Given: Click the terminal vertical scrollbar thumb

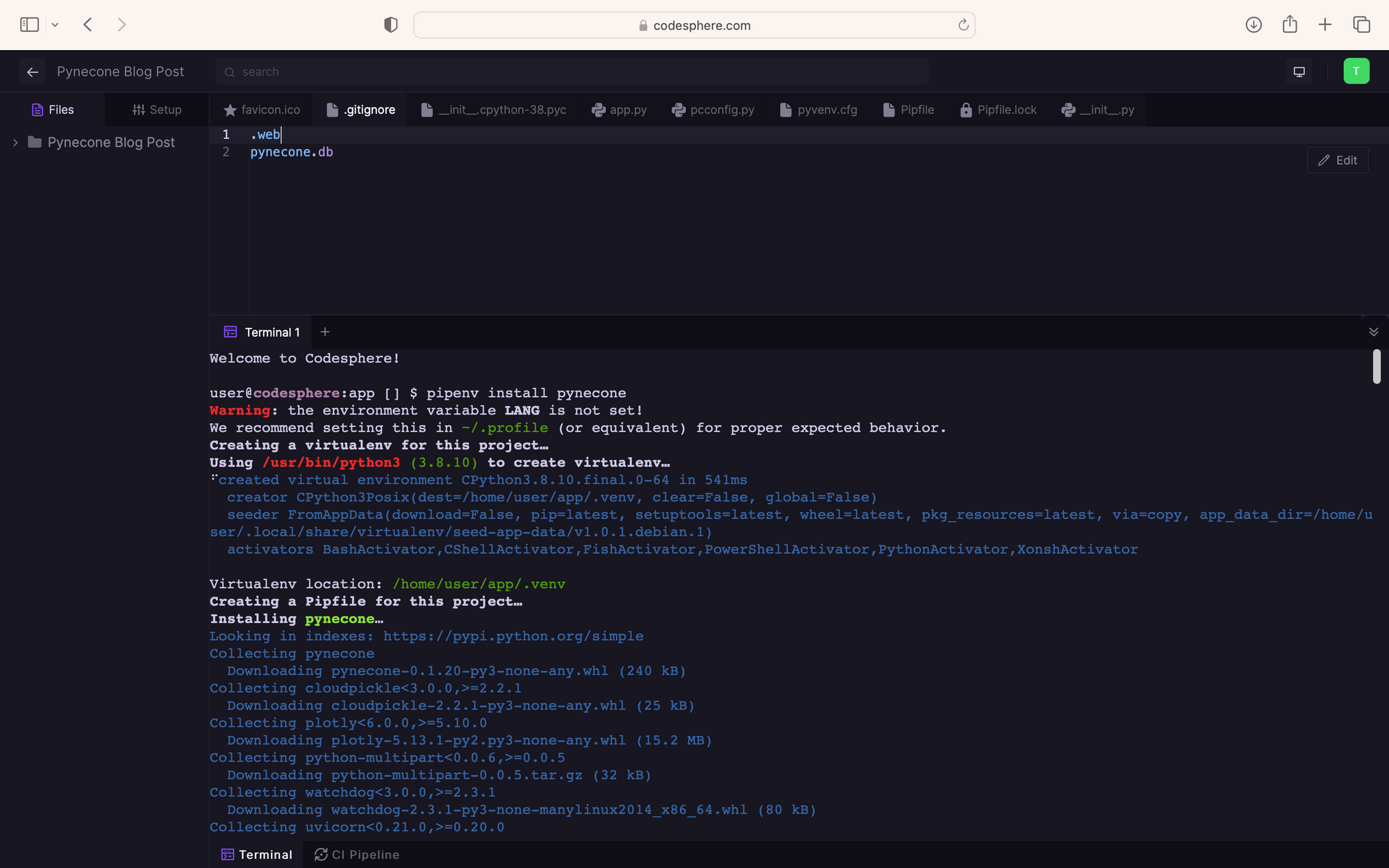Looking at the screenshot, I should click(x=1376, y=366).
